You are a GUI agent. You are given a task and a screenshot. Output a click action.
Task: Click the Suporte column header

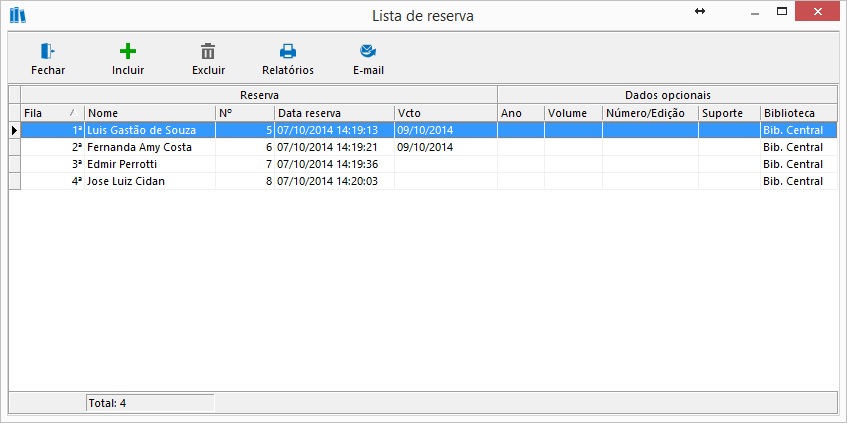[x=729, y=113]
